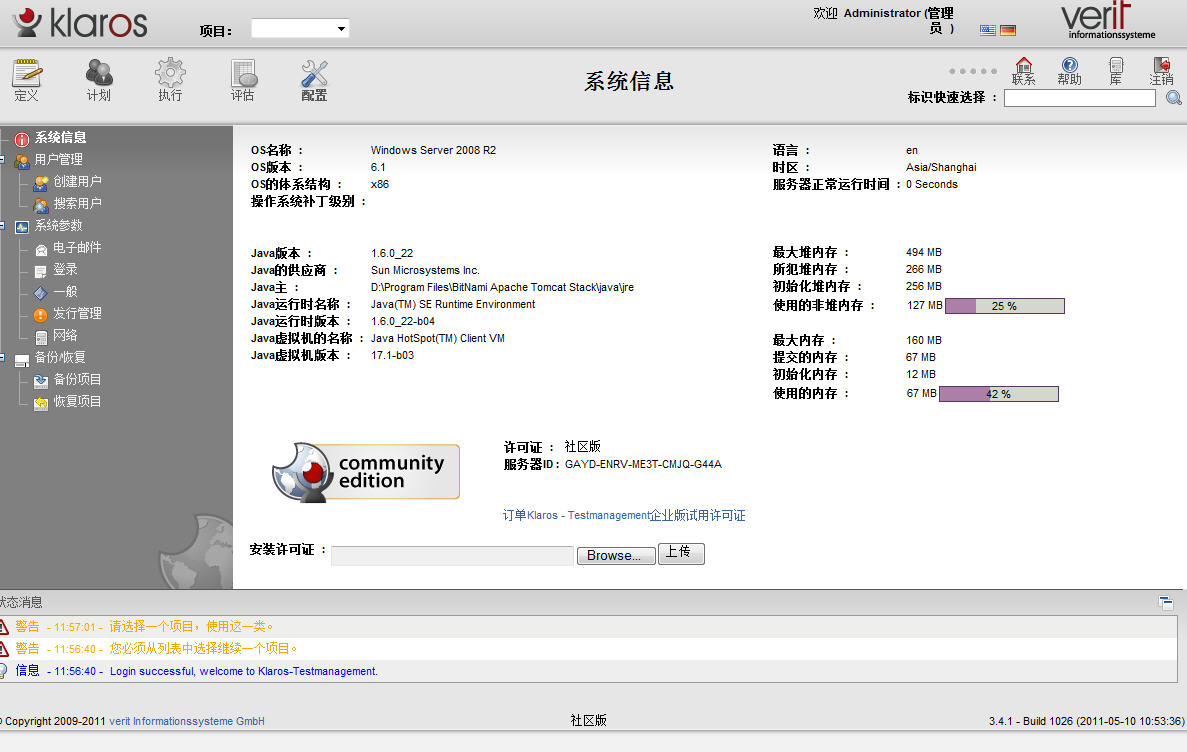Switch language using the German flag
Screen dimensions: 1187x752
pyautogui.click(x=1008, y=30)
